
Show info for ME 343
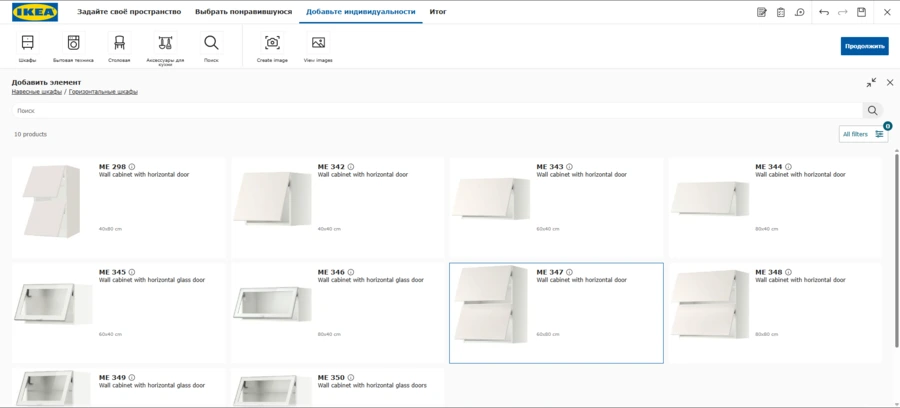pos(569,166)
